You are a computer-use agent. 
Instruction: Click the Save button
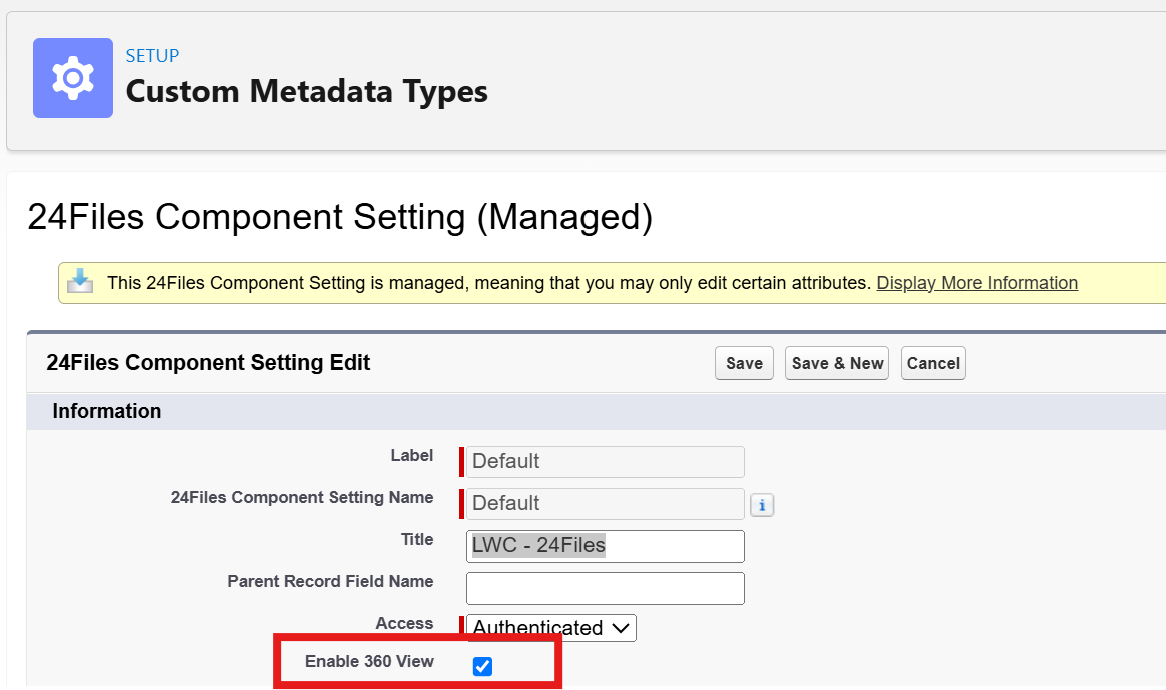(744, 363)
